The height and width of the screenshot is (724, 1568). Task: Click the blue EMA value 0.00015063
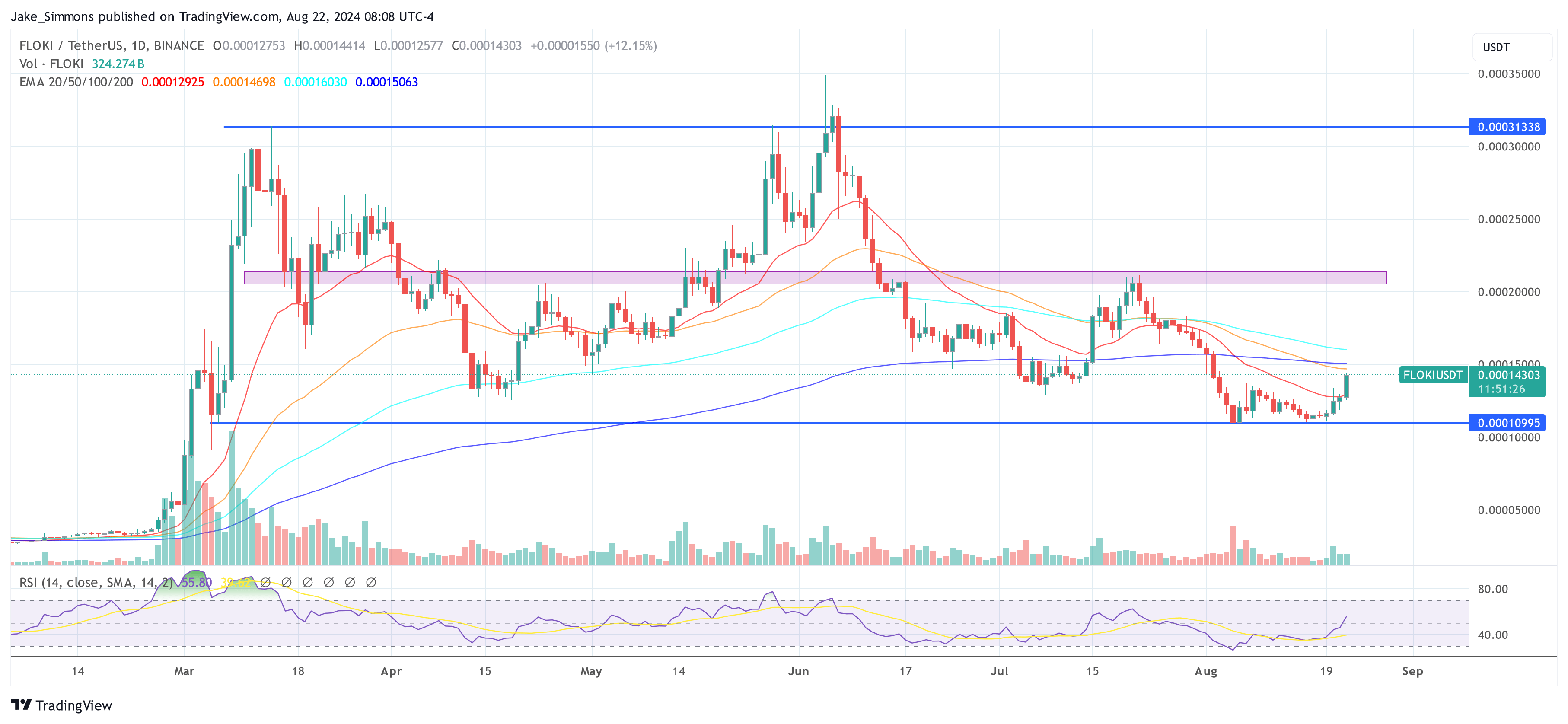coord(386,82)
